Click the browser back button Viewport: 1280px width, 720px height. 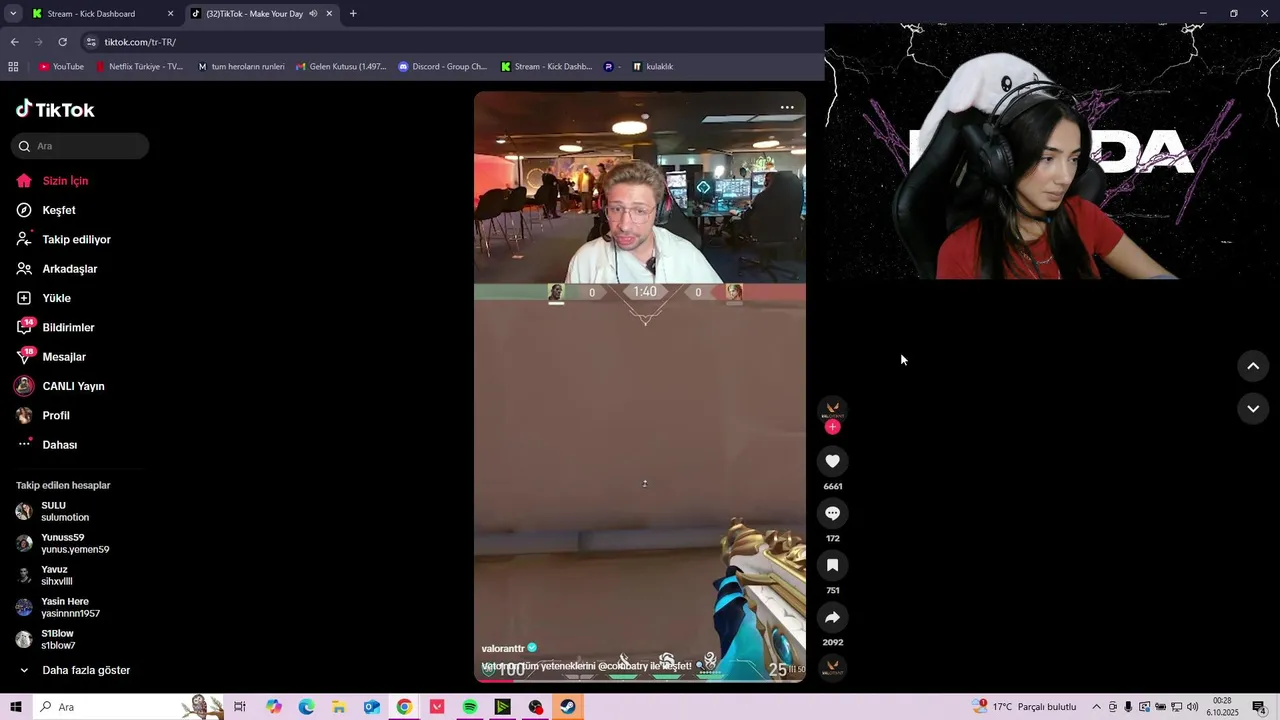(14, 42)
